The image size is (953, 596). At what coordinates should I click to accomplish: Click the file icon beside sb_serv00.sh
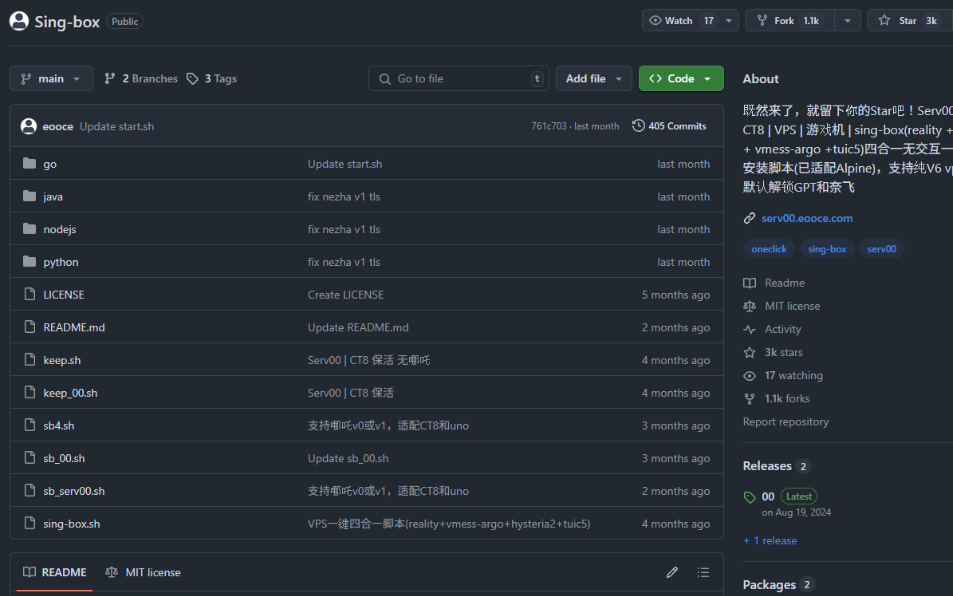tap(29, 490)
